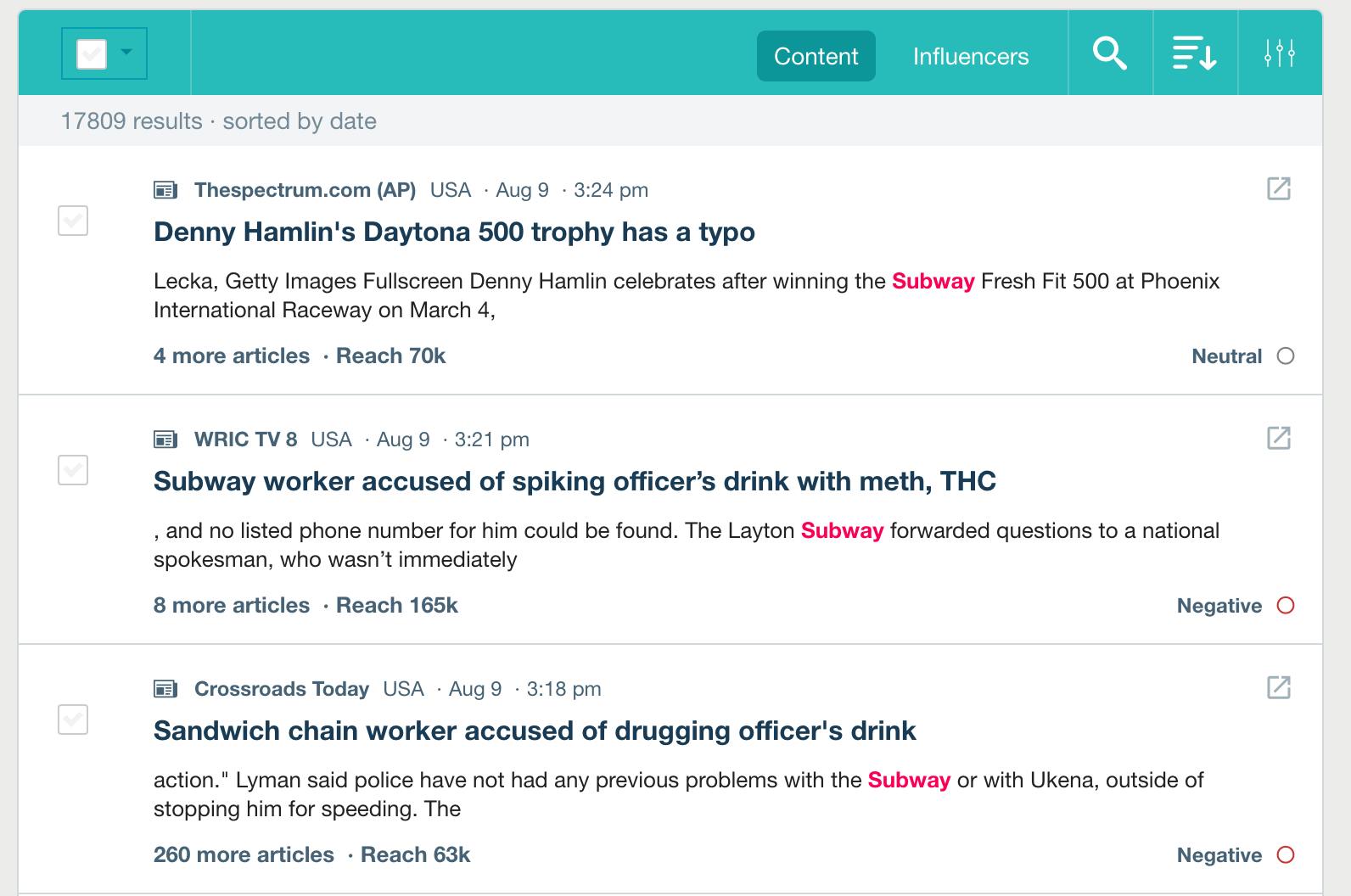Open WRIC TV 8 article external link icon
1351x896 pixels.
(x=1279, y=438)
